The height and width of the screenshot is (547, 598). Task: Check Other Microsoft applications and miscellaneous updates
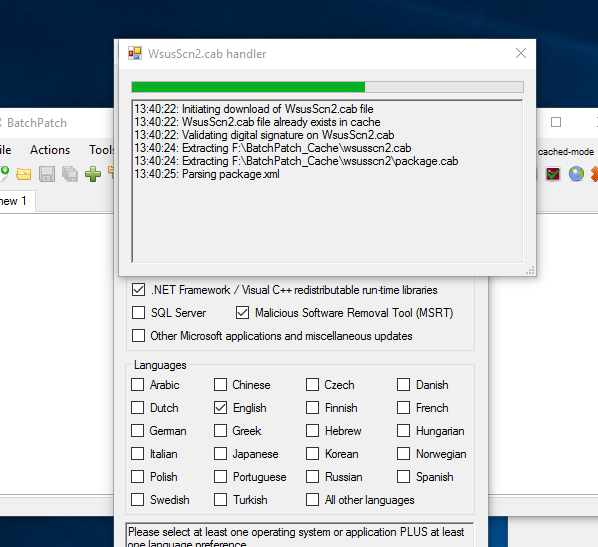coord(138,336)
